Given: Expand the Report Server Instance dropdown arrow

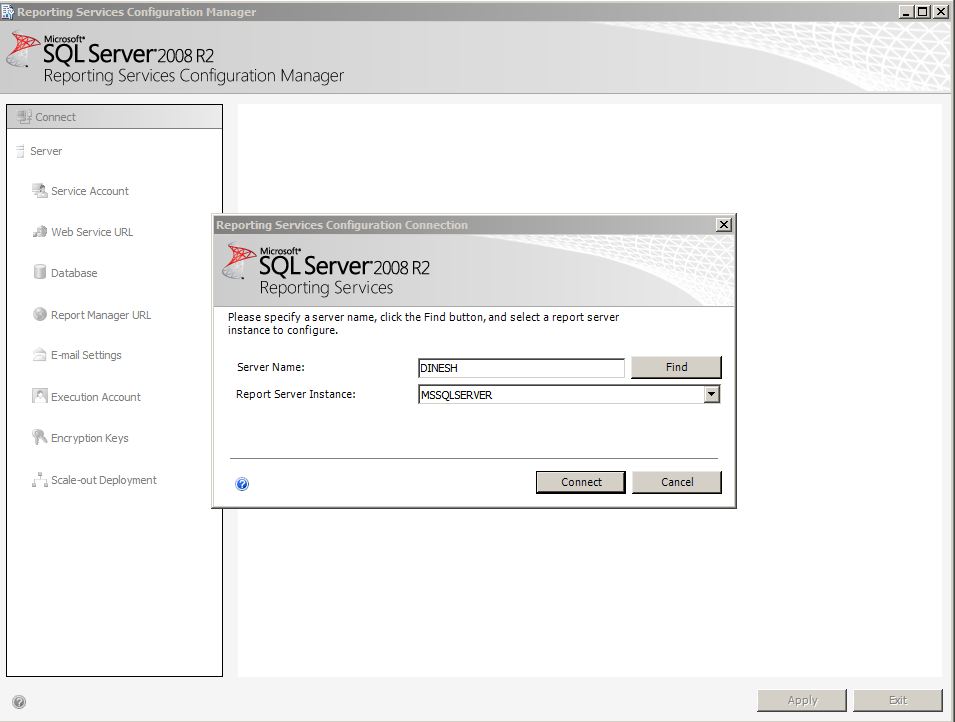Looking at the screenshot, I should click(711, 394).
